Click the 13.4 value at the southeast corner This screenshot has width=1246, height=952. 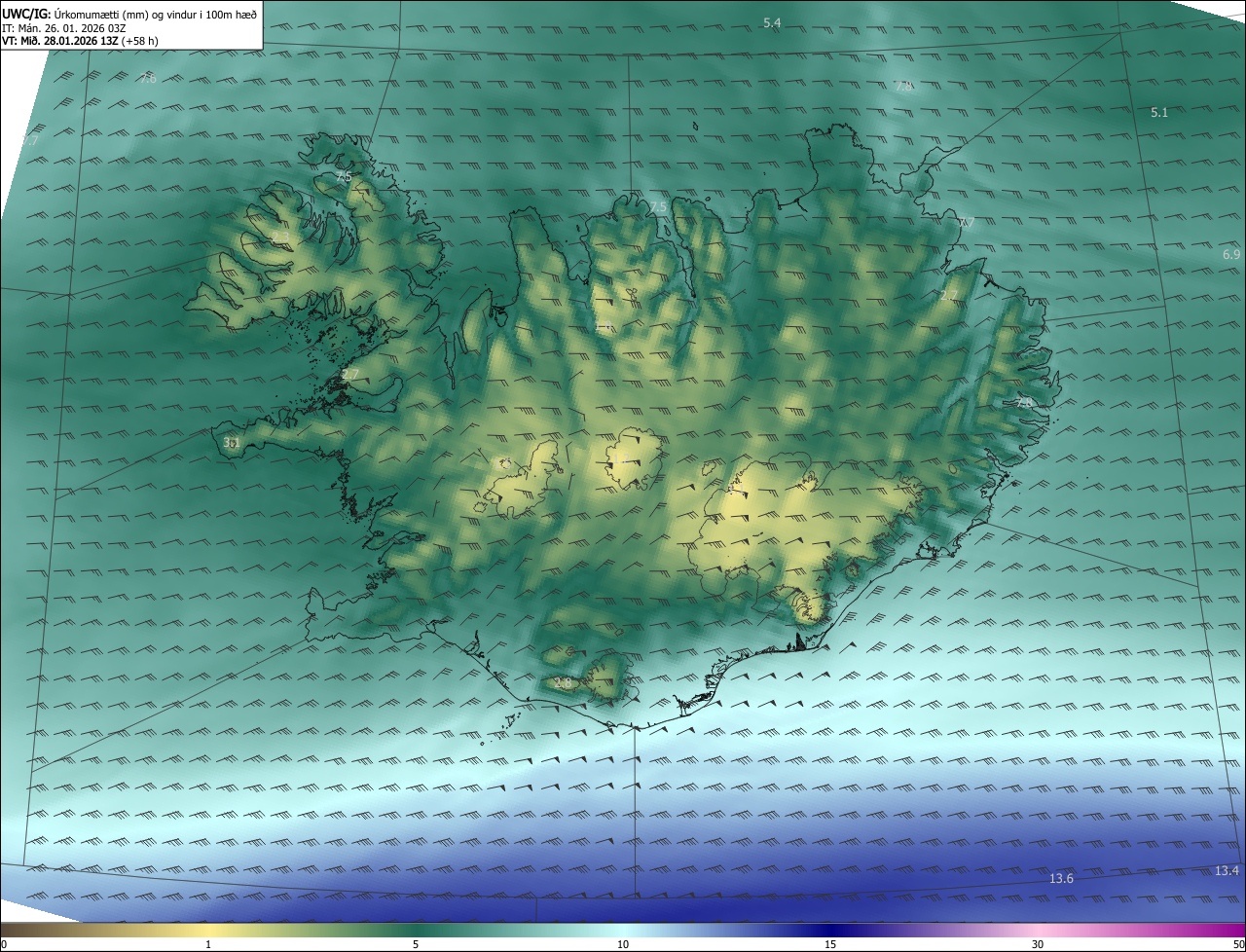pos(1227,870)
